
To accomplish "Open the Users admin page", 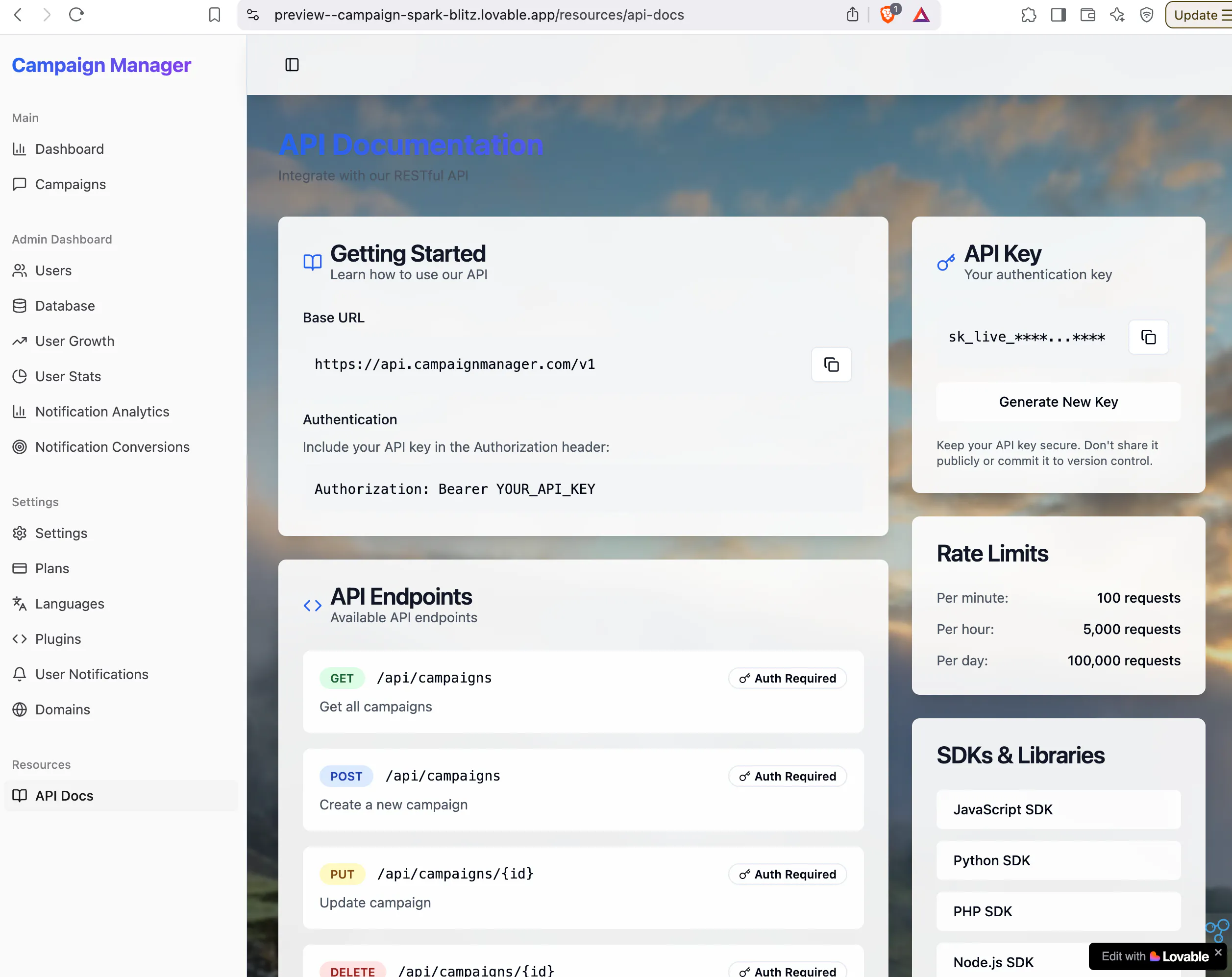I will pos(121,270).
